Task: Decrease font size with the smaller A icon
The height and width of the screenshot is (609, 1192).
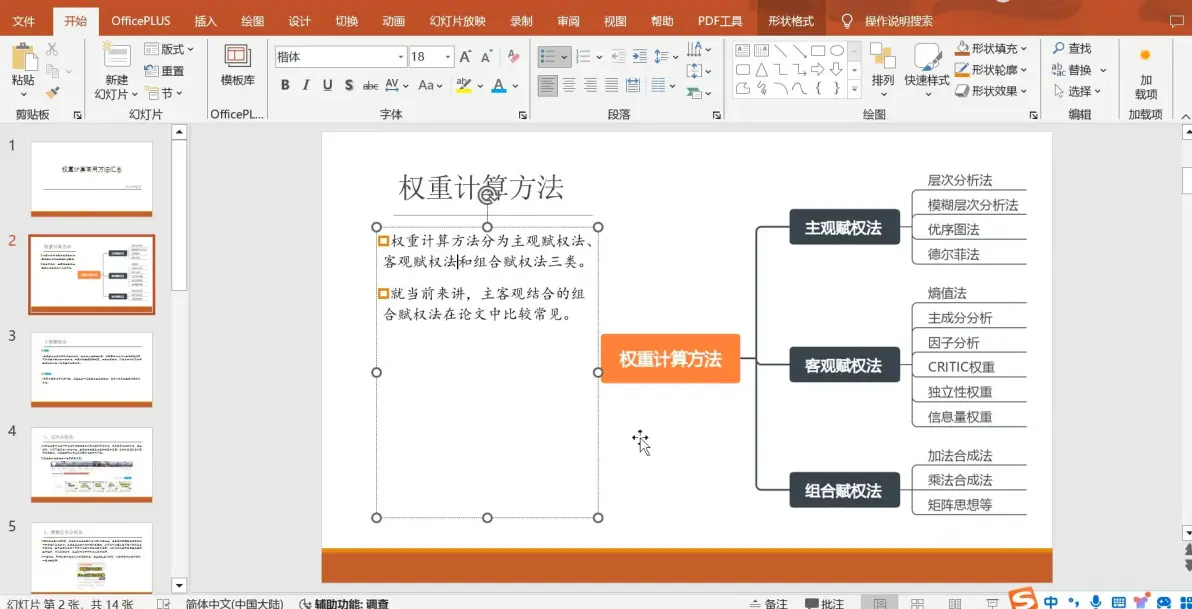Action: [487, 56]
